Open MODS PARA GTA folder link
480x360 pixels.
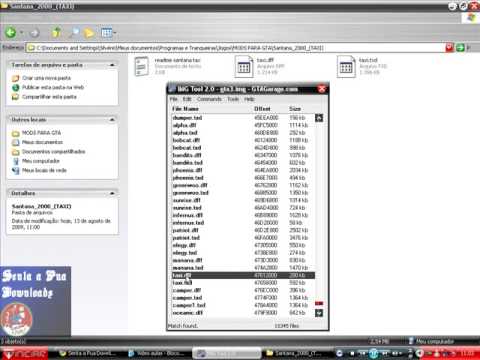41,133
